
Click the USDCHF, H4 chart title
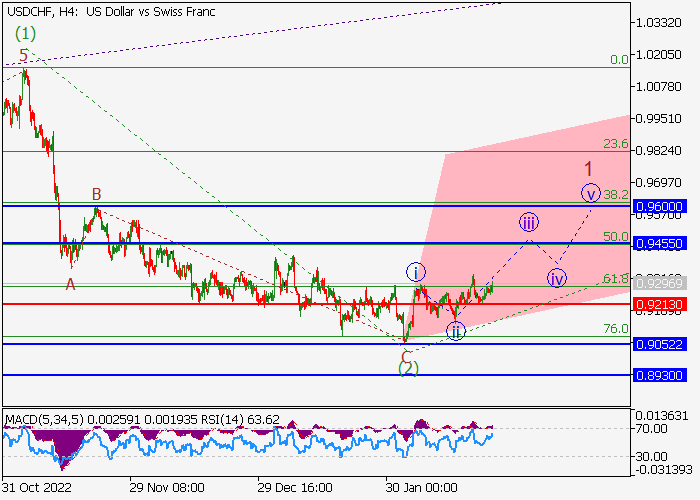[111, 12]
